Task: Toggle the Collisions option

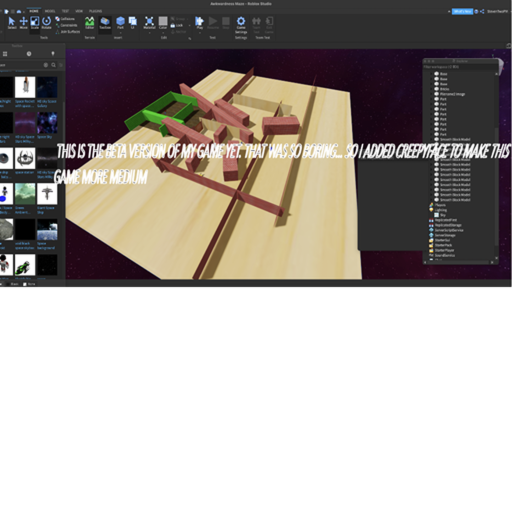Action: [x=65, y=19]
